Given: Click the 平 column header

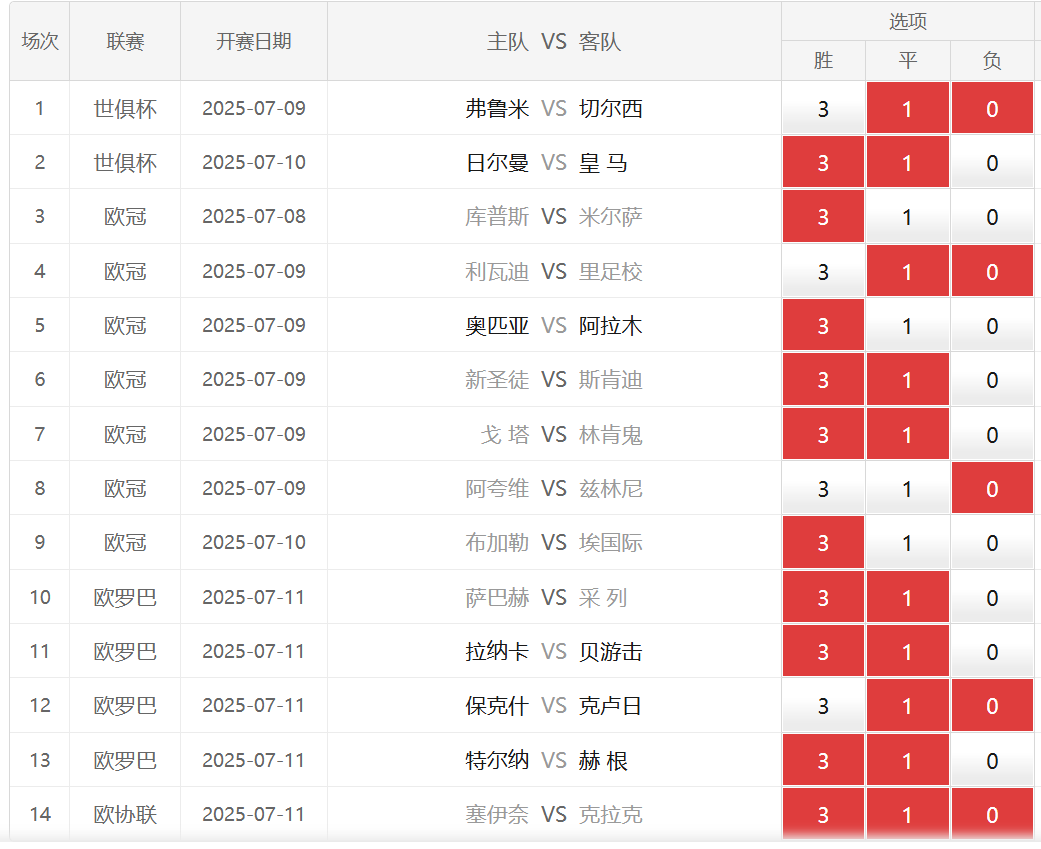Looking at the screenshot, I should (x=908, y=60).
